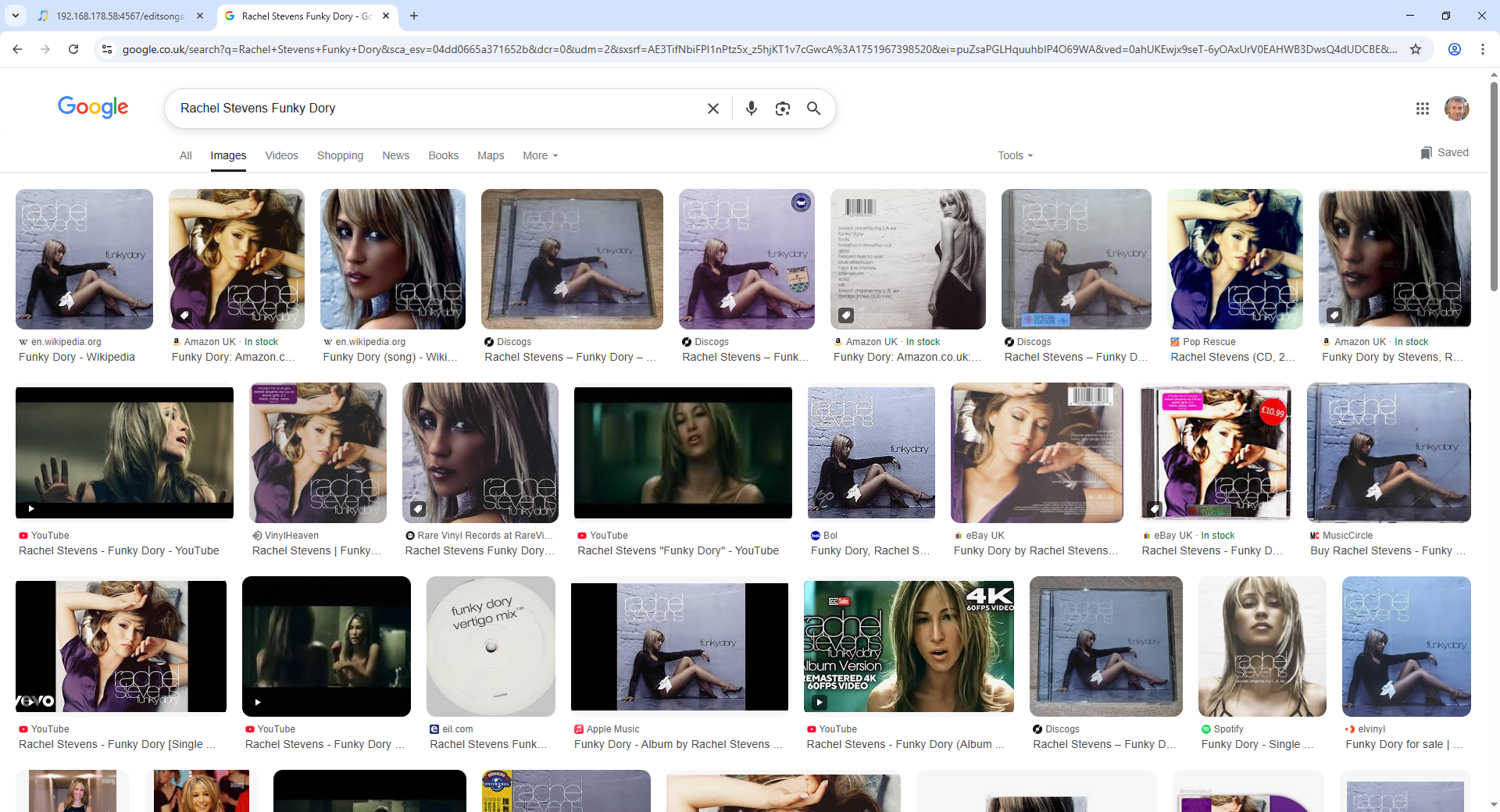Click the scrollbar down arrow
This screenshot has width=1500, height=812.
pos(1494,804)
